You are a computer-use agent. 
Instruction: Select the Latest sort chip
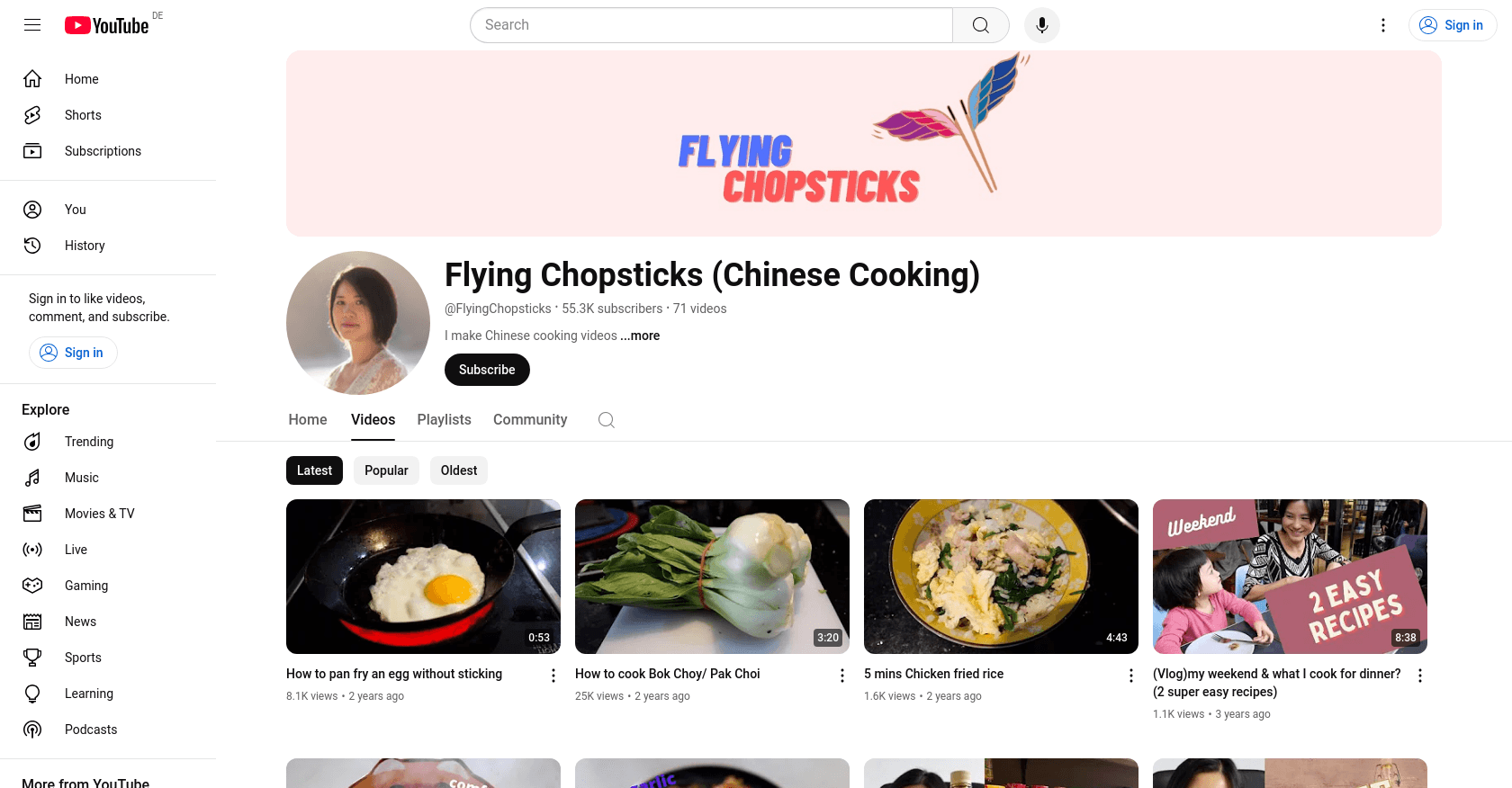(x=314, y=470)
